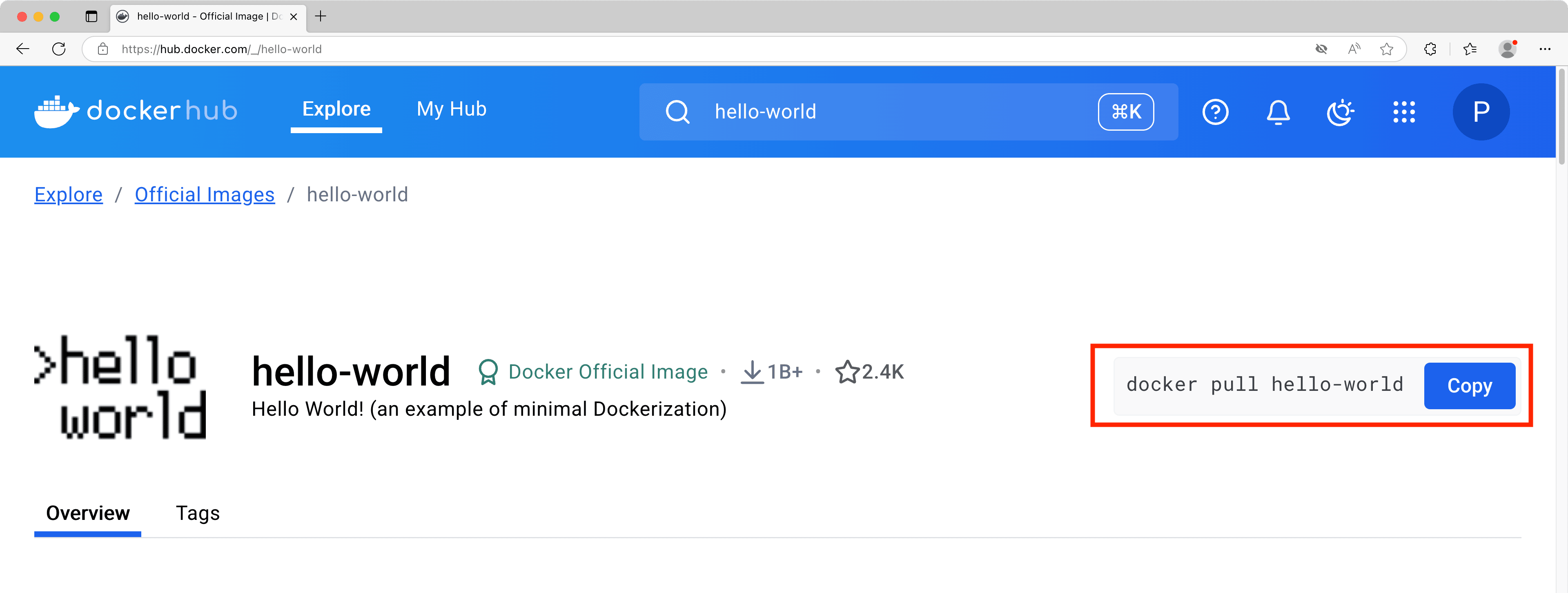
Task: Switch to the Tags tab
Action: pos(198,513)
